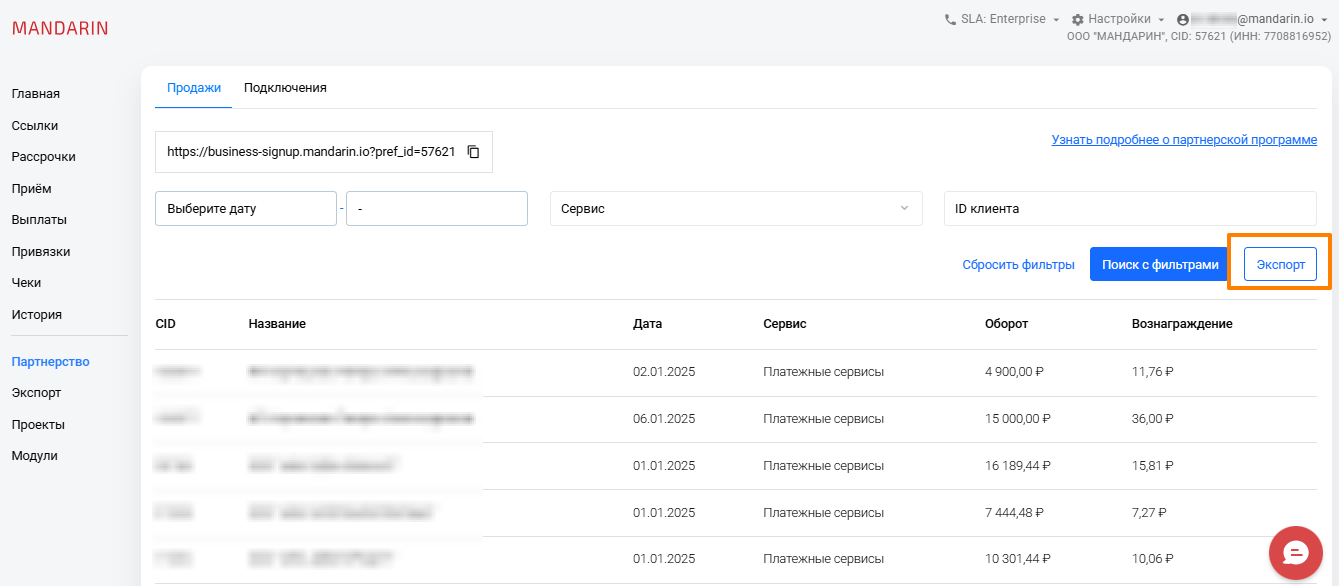Screen dimensions: 1339x586
Task: Click the phone icon near SLA
Action: [950, 19]
